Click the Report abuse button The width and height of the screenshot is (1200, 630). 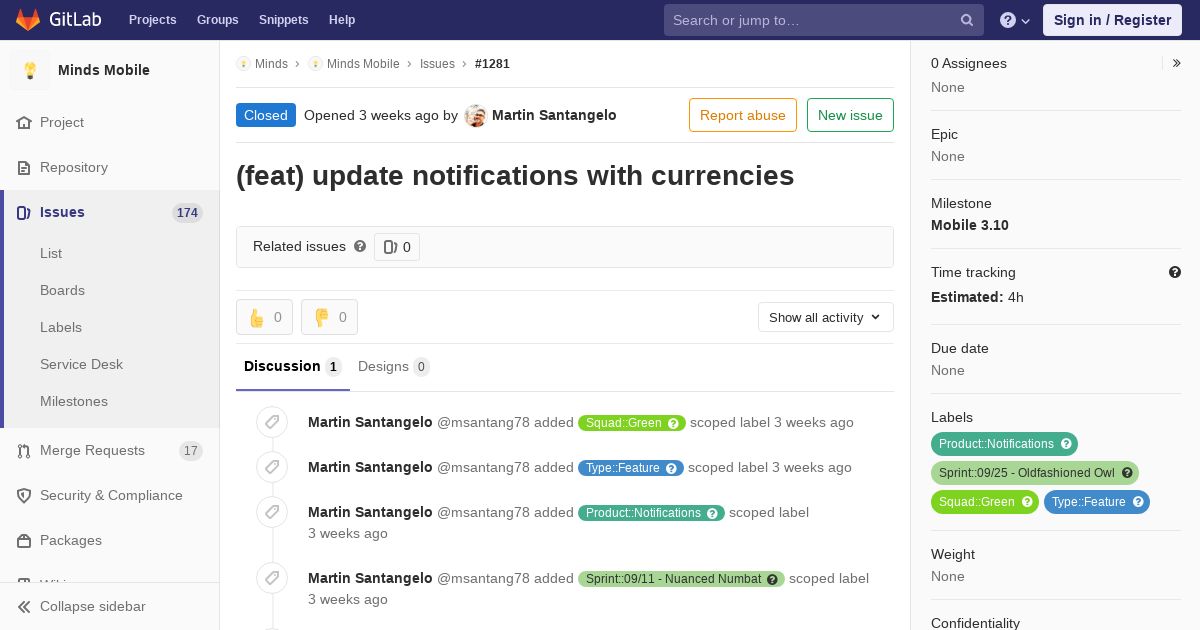coord(743,115)
